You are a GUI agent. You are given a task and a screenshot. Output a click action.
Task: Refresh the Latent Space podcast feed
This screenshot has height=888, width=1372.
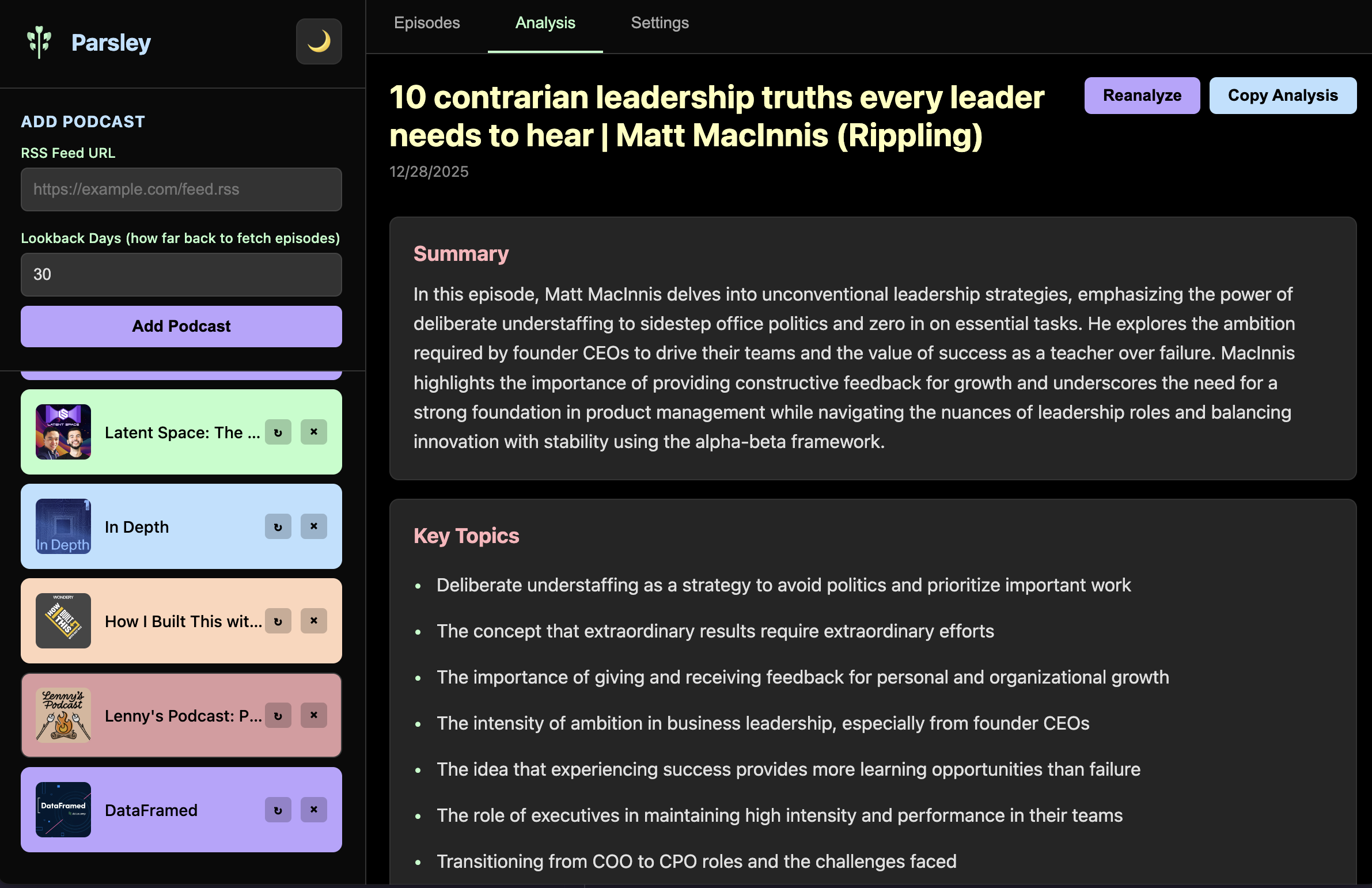tap(278, 432)
